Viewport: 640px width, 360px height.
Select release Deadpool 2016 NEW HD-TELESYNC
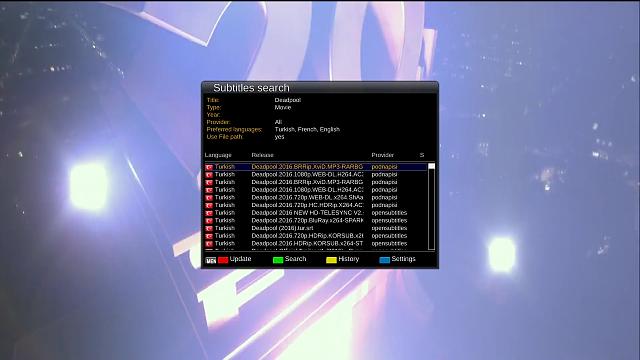point(307,213)
